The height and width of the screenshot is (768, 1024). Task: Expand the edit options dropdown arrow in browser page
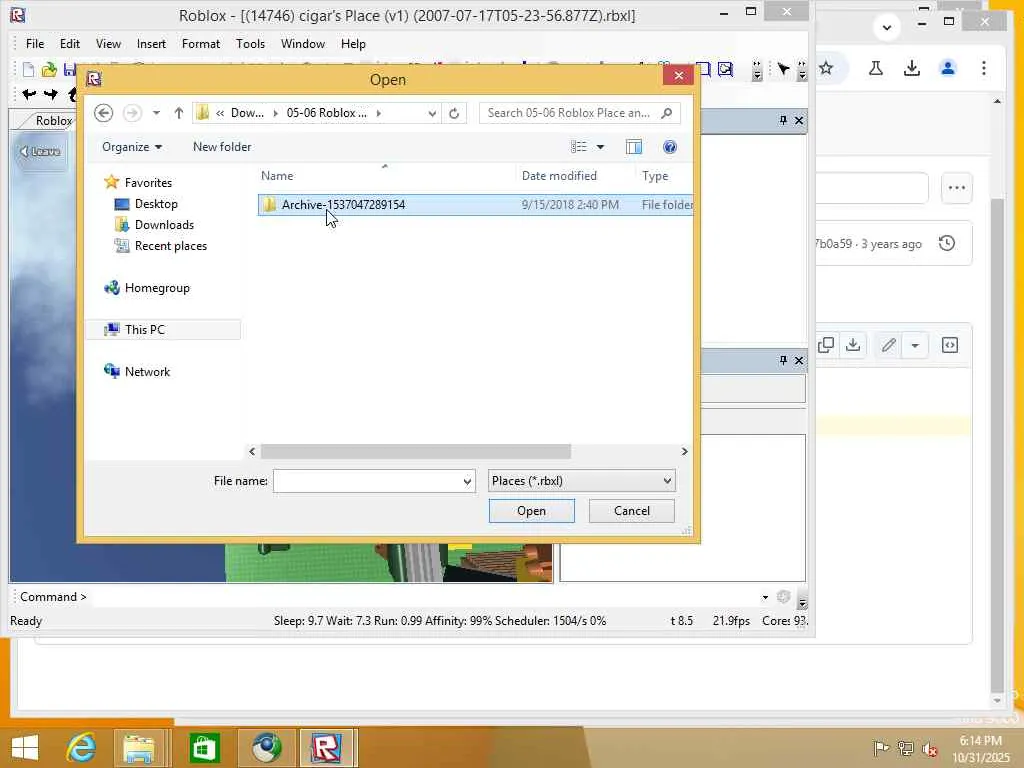[x=915, y=345]
